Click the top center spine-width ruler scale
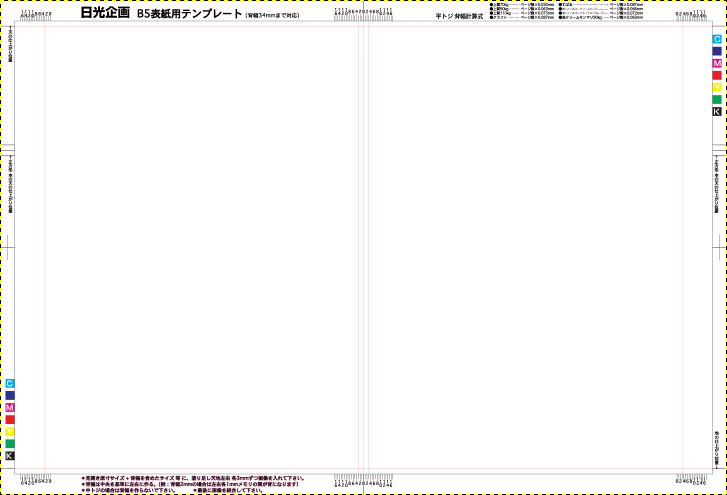Viewport: 727px width, 495px height. click(364, 14)
